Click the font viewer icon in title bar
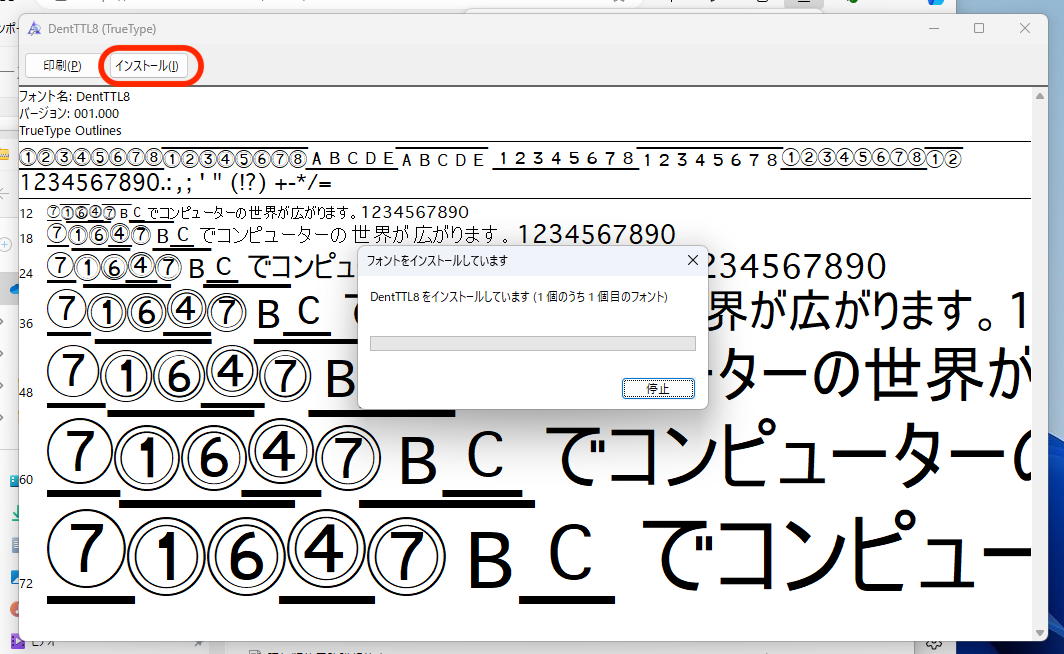 (34, 29)
